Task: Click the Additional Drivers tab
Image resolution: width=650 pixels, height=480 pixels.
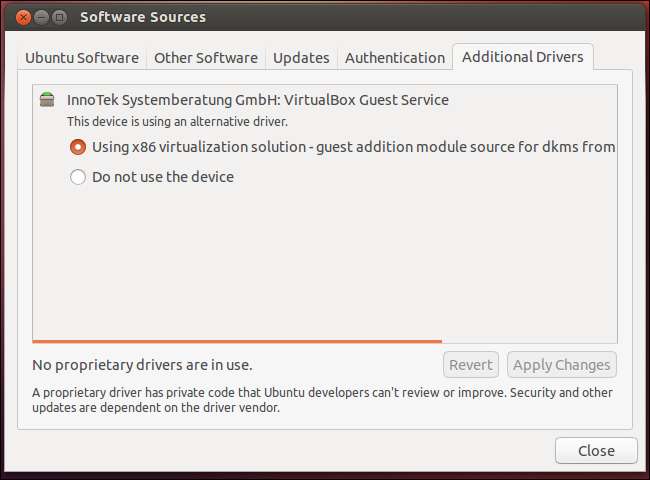Action: pos(522,57)
